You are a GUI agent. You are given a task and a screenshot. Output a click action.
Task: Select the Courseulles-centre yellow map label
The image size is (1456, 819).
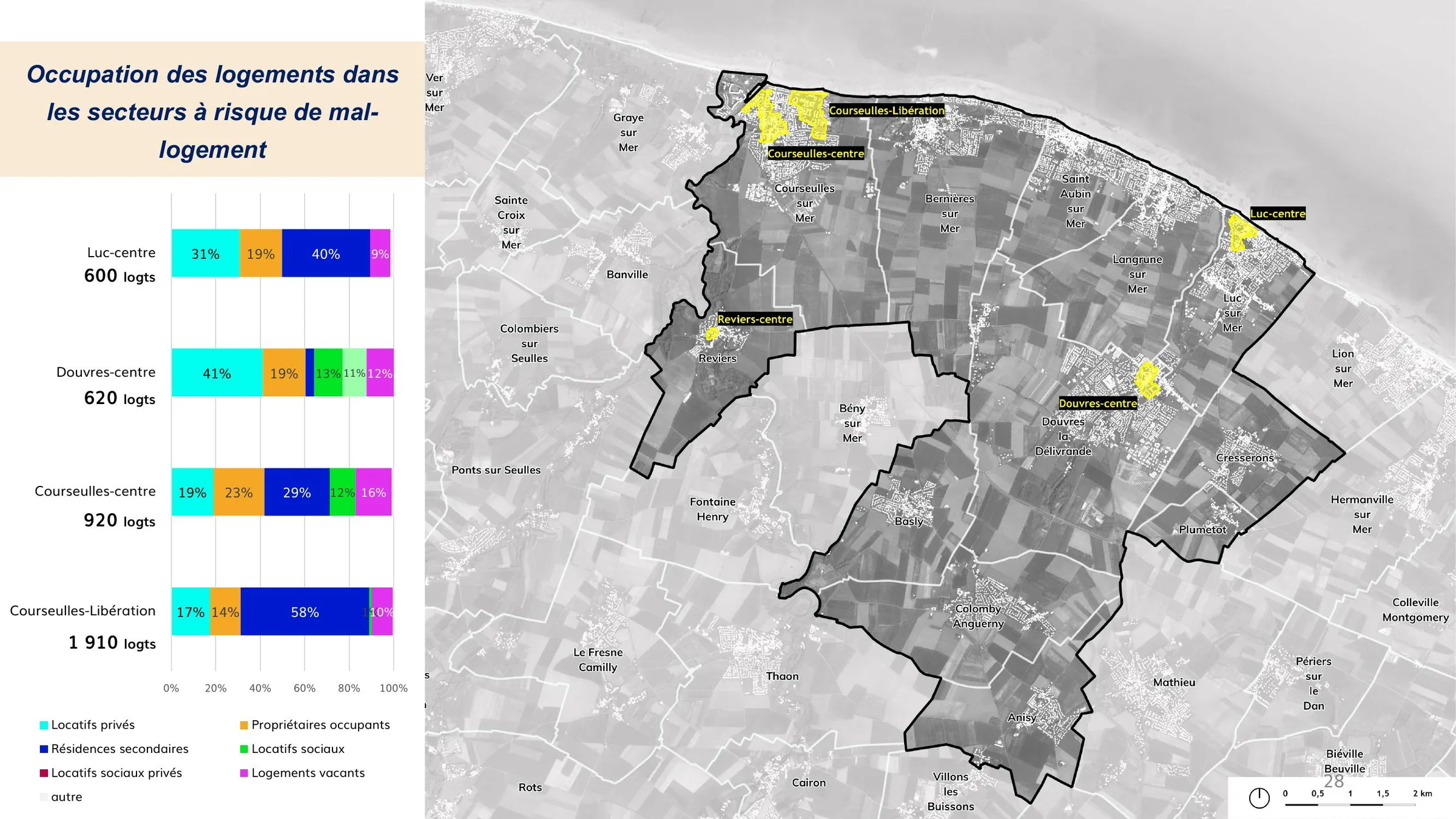(816, 153)
